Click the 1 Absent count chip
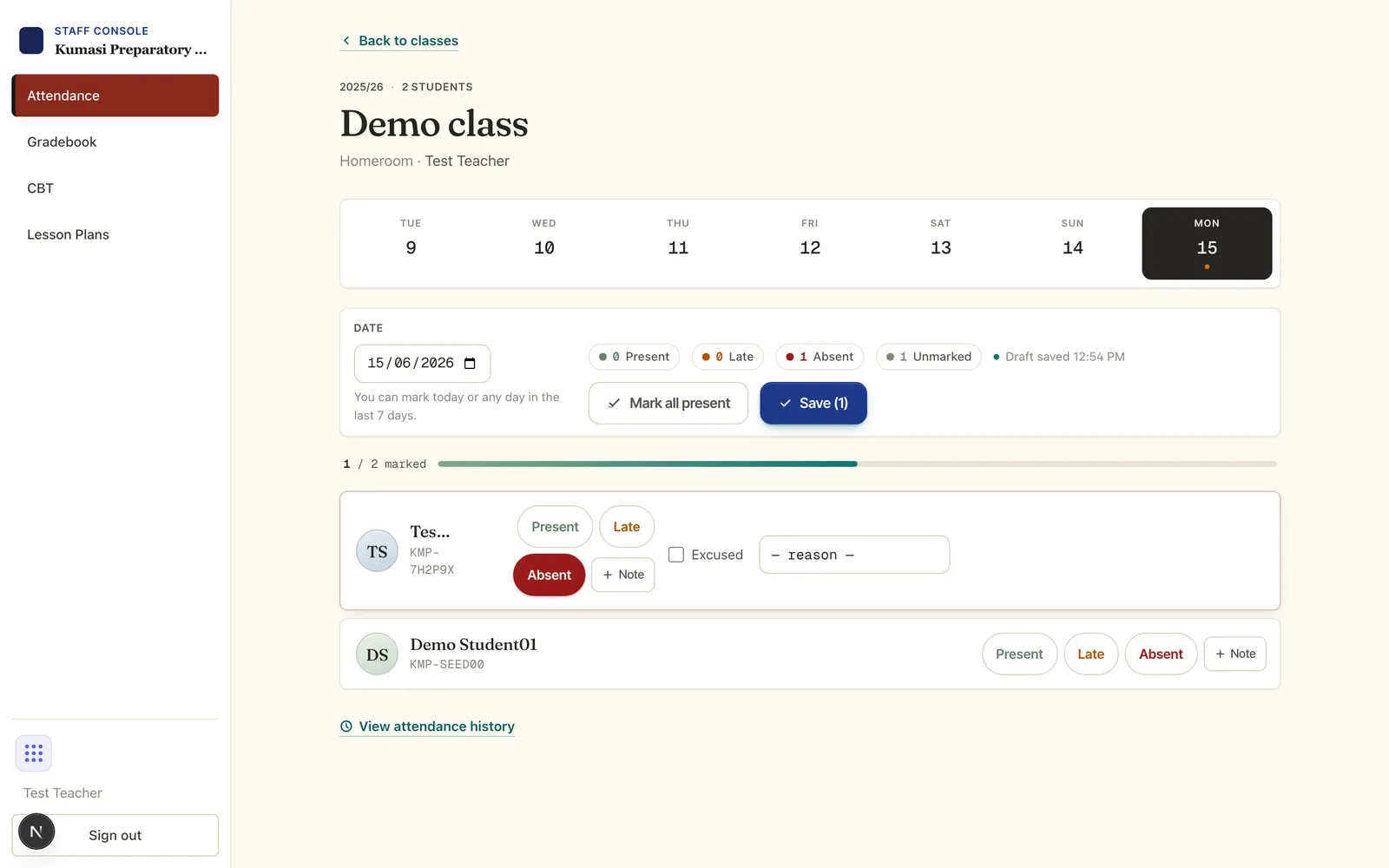The image size is (1389, 868). tap(820, 357)
